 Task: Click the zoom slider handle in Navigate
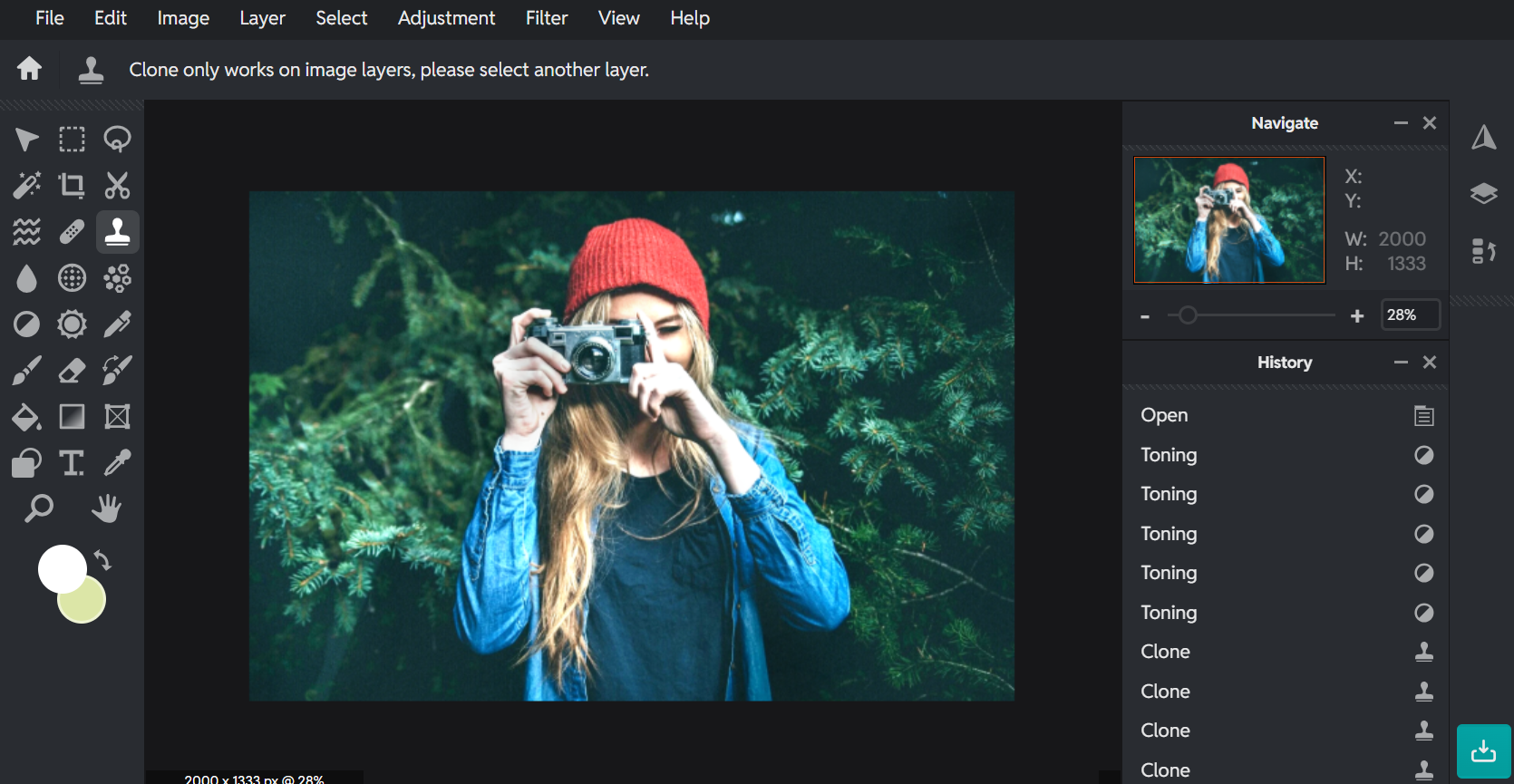pos(1188,315)
